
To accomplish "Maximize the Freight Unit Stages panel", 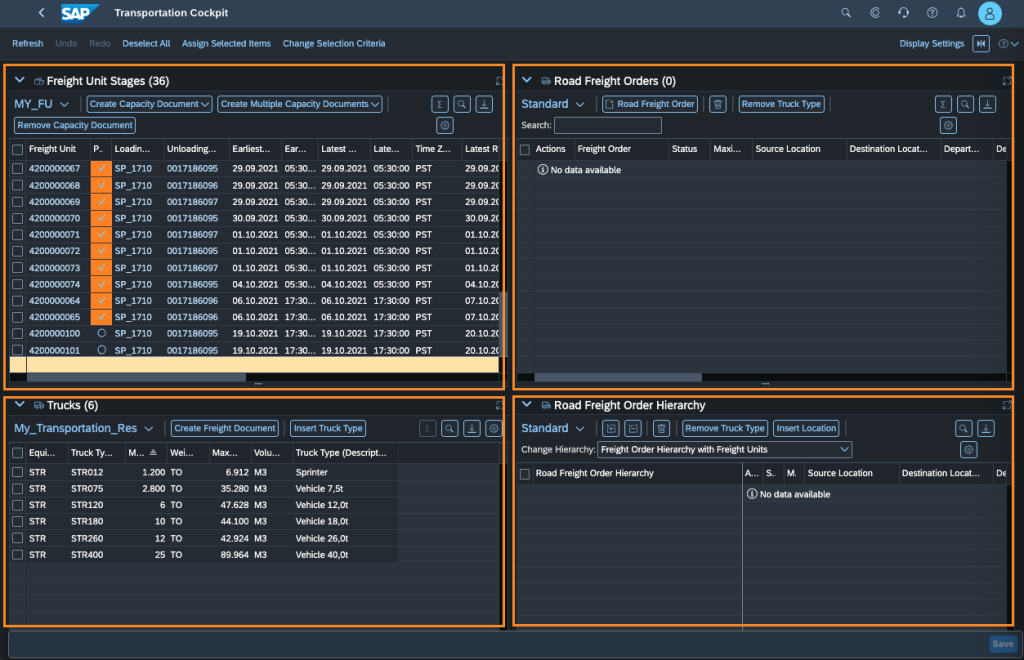I will pyautogui.click(x=500, y=81).
